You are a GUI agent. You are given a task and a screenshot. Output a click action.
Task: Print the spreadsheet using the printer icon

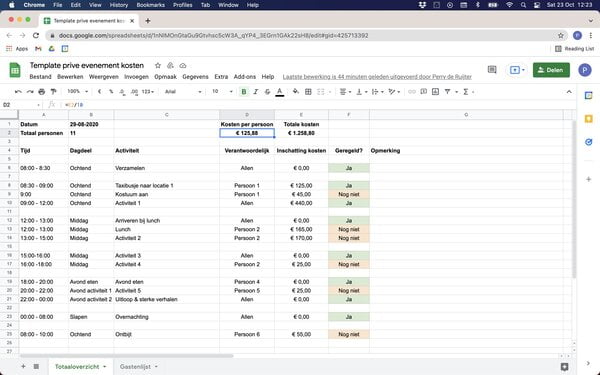42,92
